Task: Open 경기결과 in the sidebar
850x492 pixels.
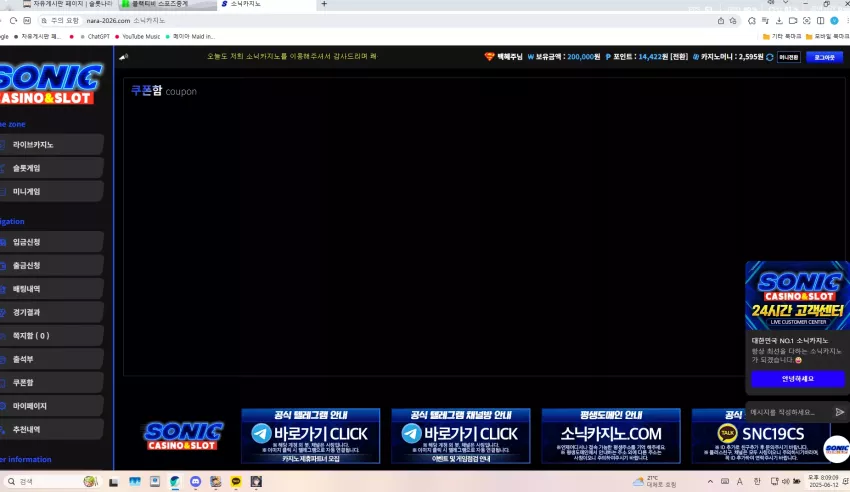Action: pos(51,312)
